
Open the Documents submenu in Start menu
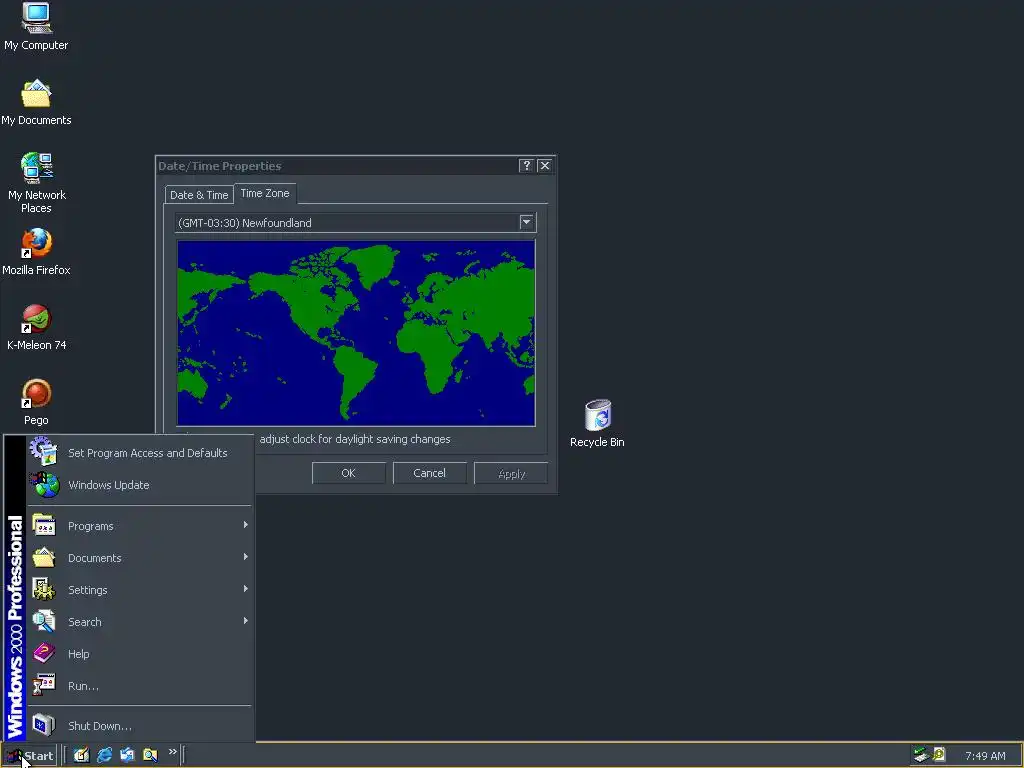pyautogui.click(x=140, y=558)
